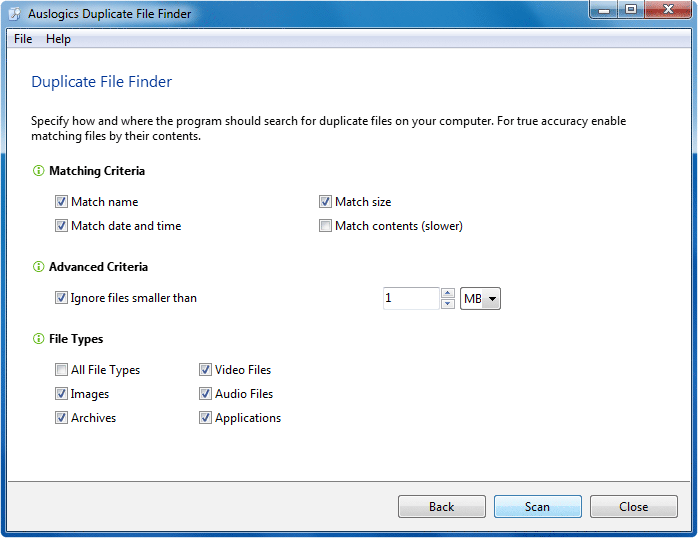The height and width of the screenshot is (538, 698).
Task: Open the MB size unit dropdown
Action: coord(492,299)
